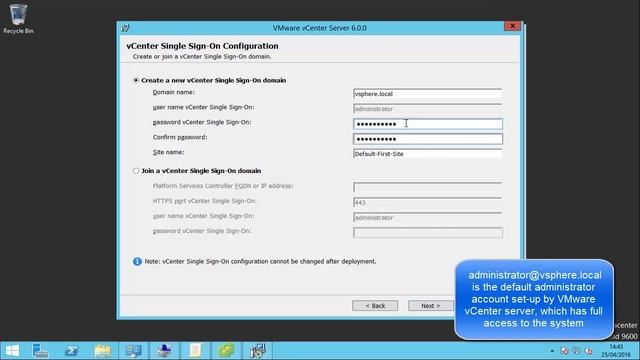640x360 pixels.
Task: Click the volume speaker tray icon
Action: tap(588, 351)
